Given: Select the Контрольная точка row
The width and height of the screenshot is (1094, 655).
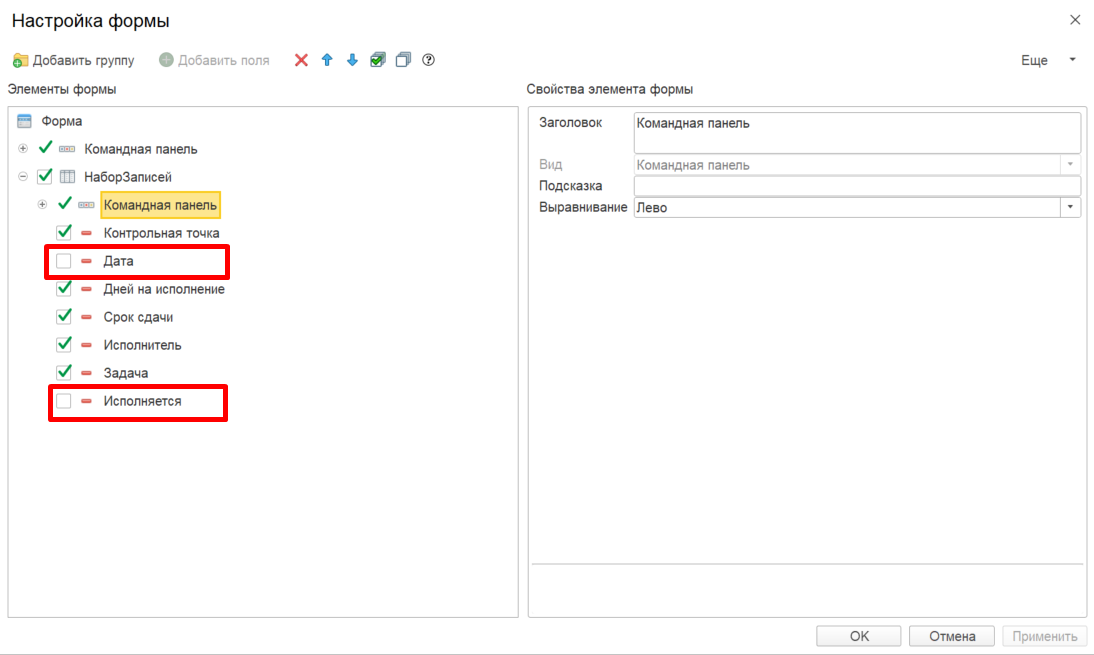Looking at the screenshot, I should (x=161, y=233).
